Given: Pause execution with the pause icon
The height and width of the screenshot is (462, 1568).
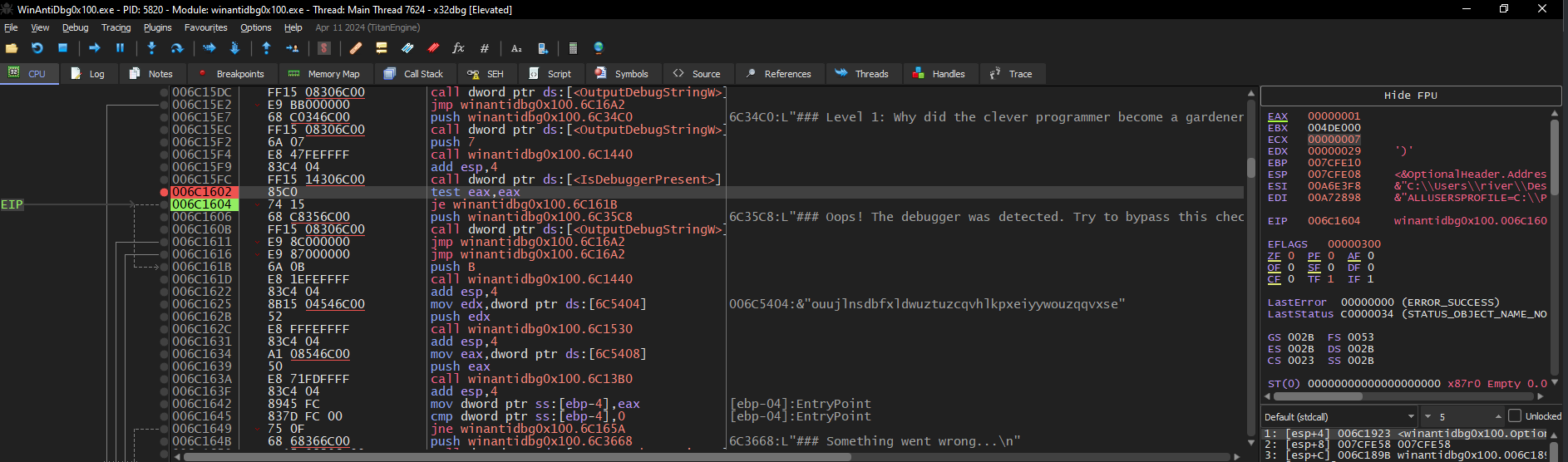Looking at the screenshot, I should pos(120,48).
